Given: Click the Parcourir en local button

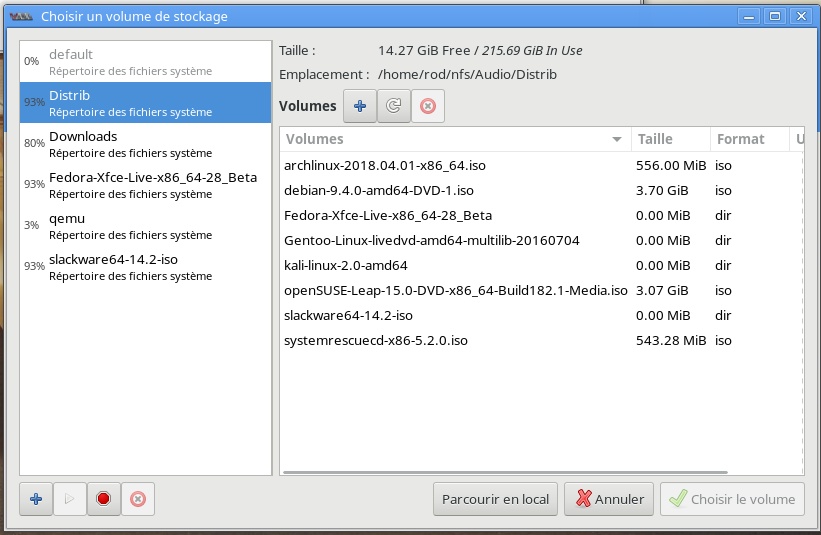Looking at the screenshot, I should (495, 499).
